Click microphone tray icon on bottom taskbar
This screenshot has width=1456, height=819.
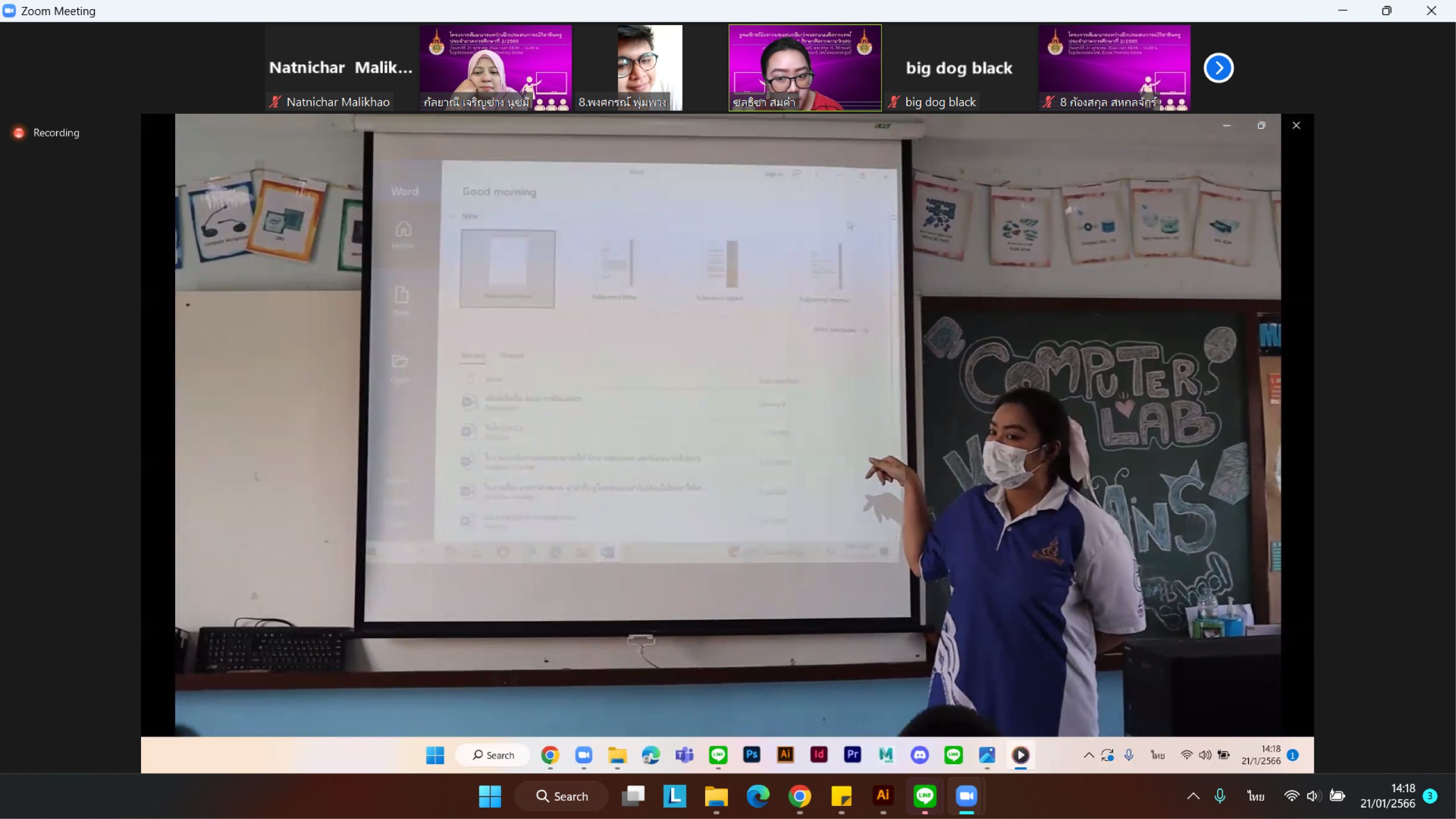click(1219, 796)
